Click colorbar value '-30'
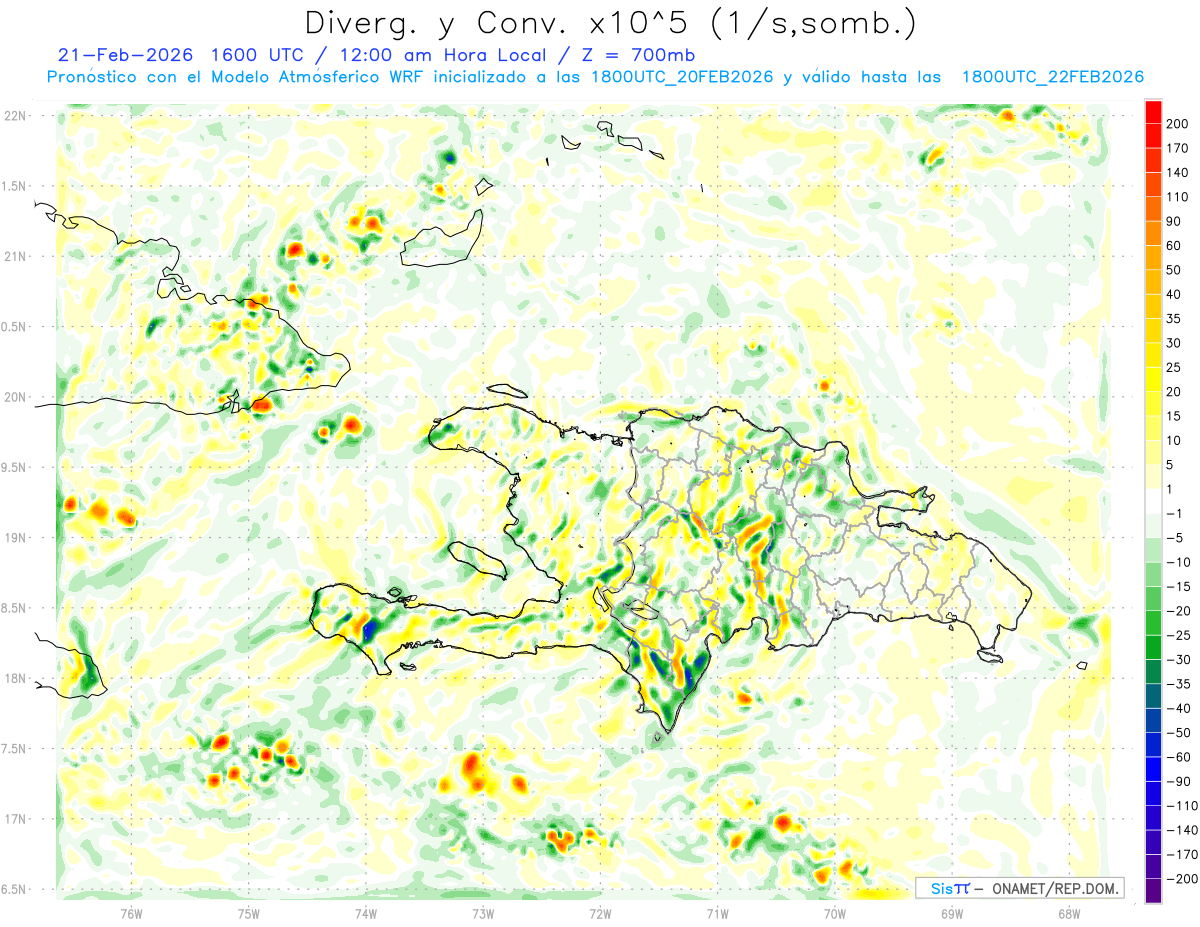Viewport: 1200px width, 927px height. coord(1179,660)
